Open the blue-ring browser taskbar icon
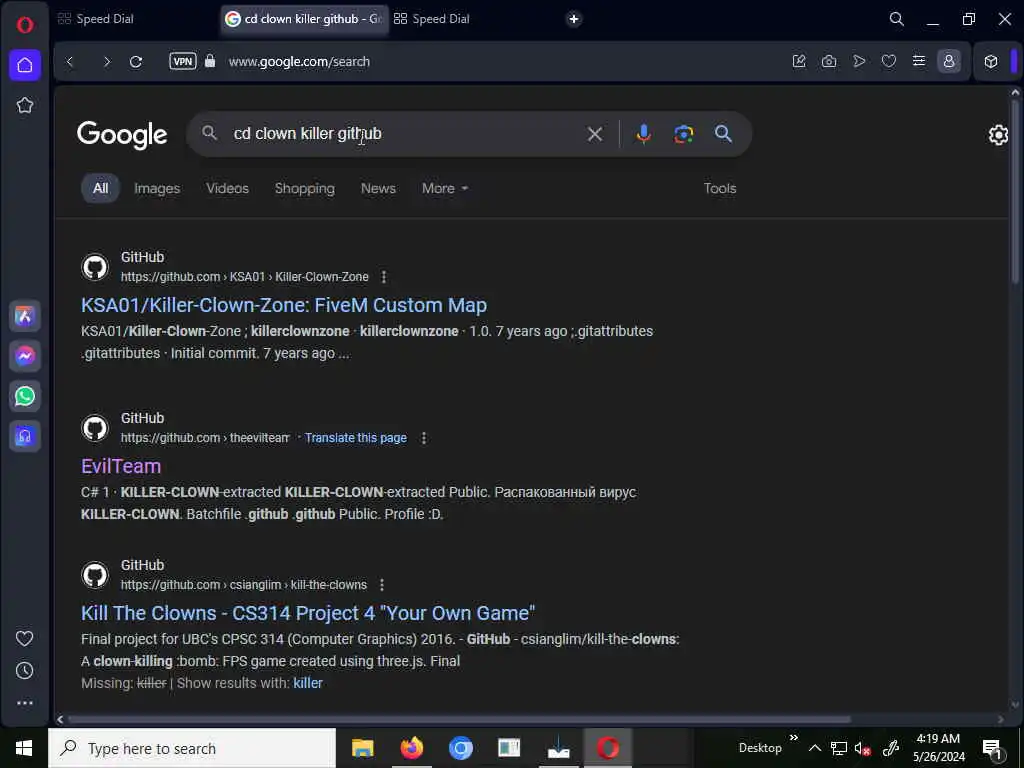This screenshot has height=768, width=1024. pyautogui.click(x=460, y=748)
